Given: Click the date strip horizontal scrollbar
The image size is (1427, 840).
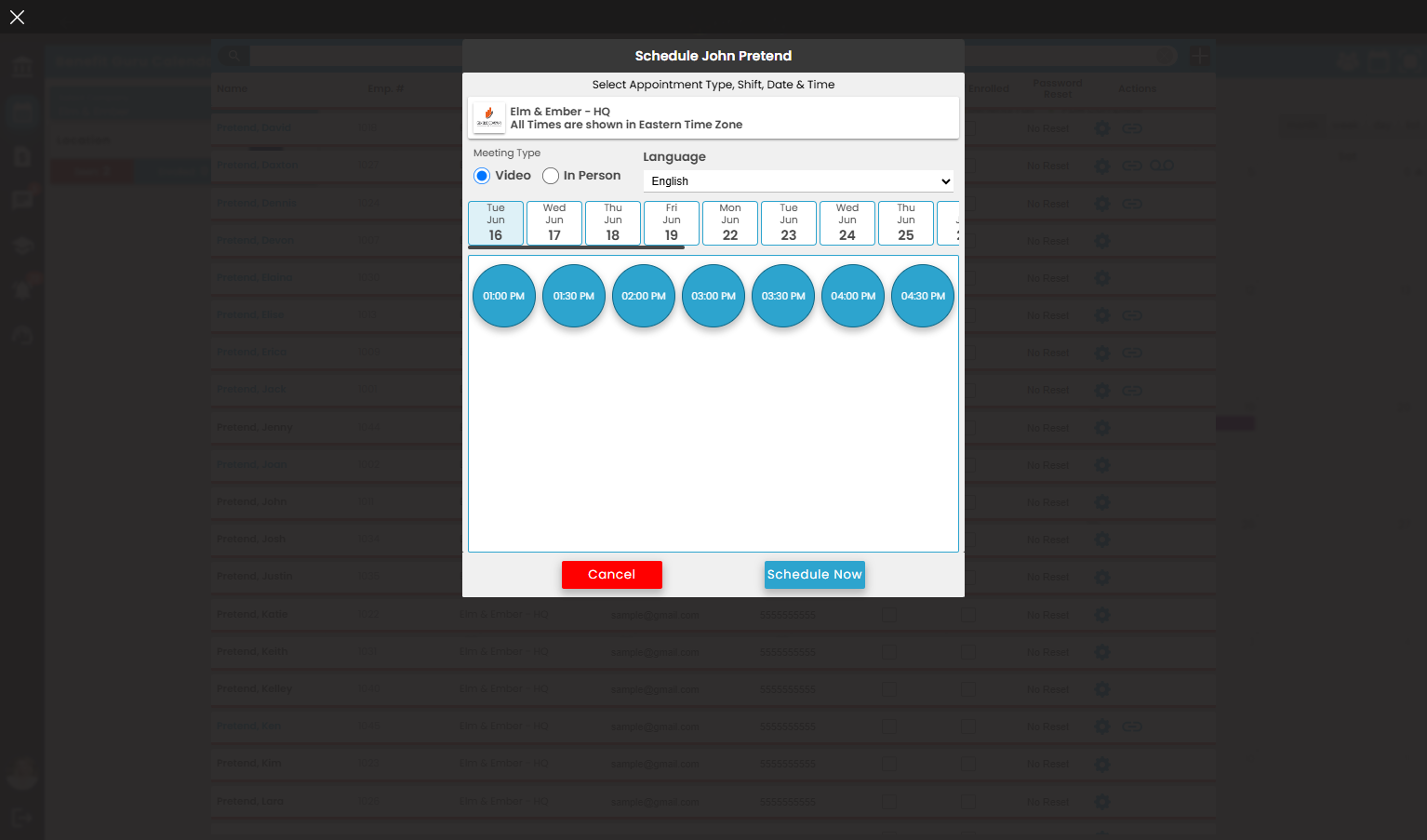Looking at the screenshot, I should (577, 247).
